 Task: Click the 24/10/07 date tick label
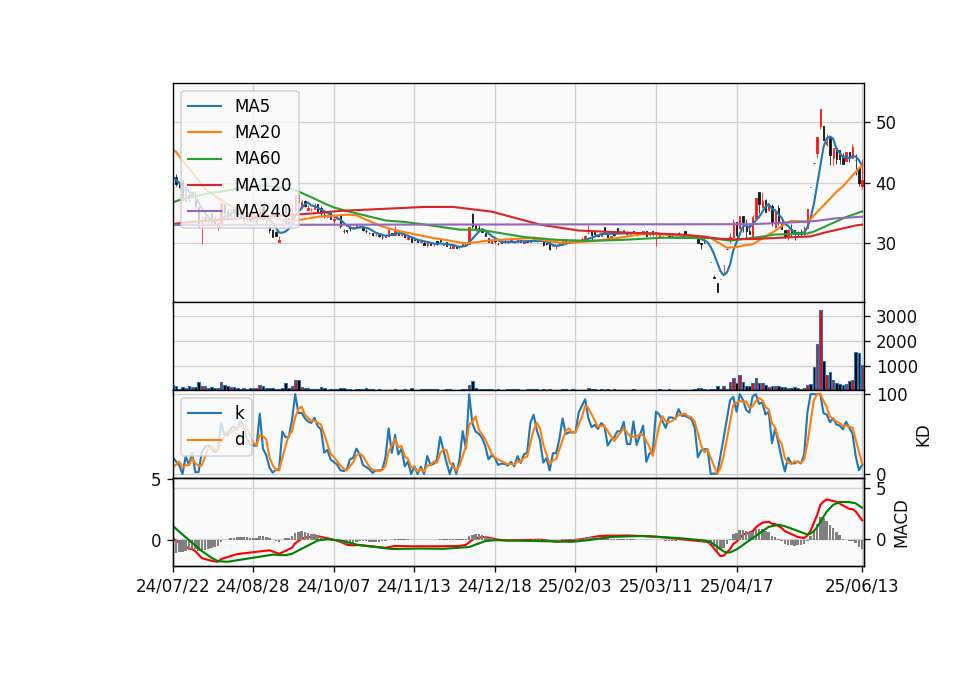click(x=334, y=587)
